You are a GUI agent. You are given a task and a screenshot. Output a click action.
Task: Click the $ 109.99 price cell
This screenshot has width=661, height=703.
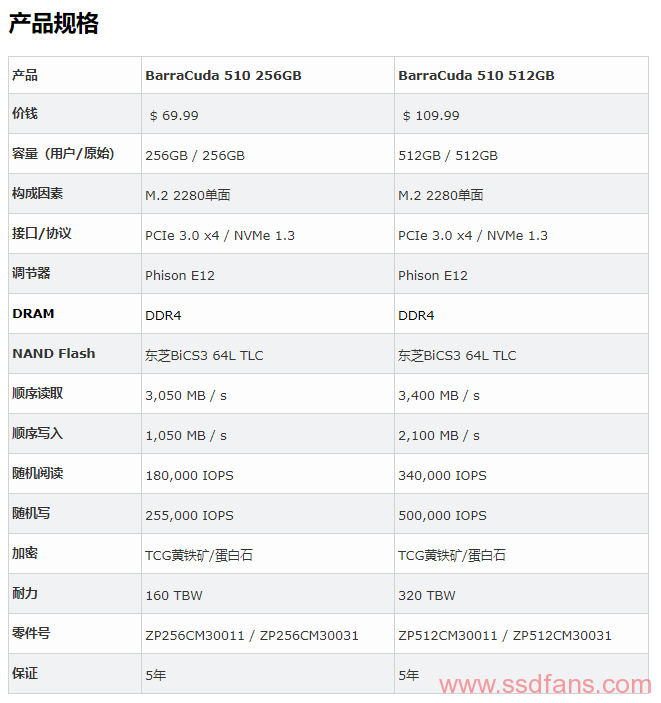(x=431, y=116)
